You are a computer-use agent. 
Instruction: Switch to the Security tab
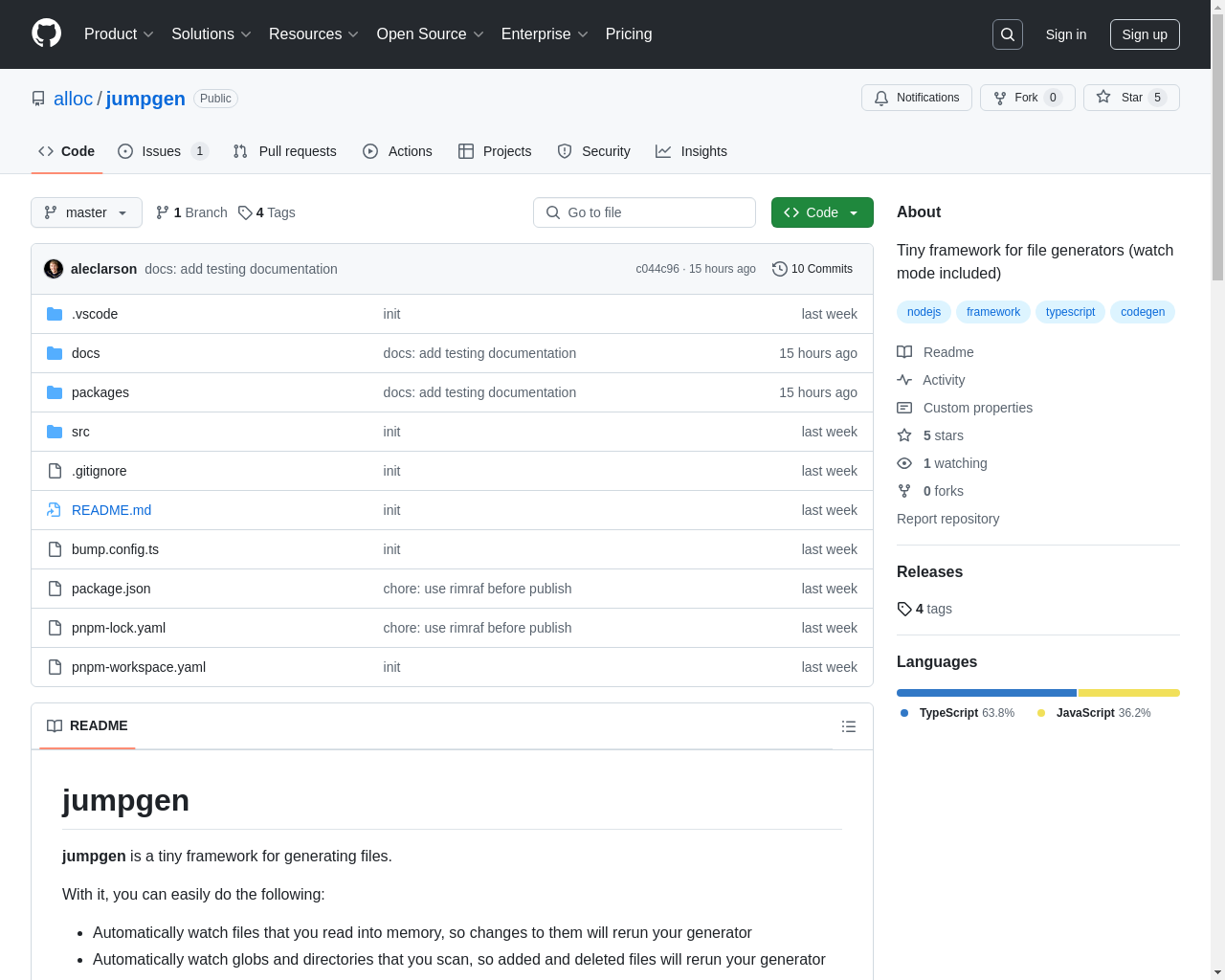[x=593, y=151]
